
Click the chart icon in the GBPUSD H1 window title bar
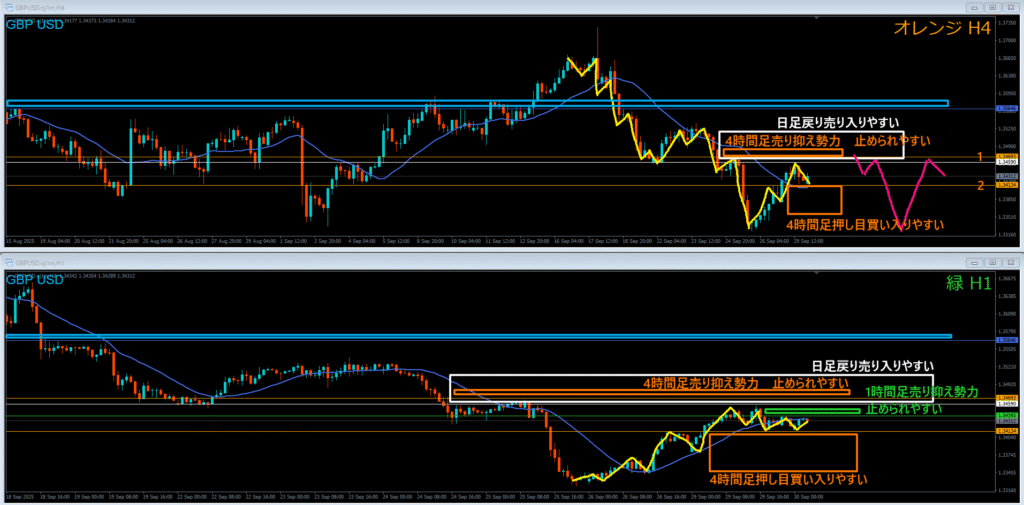point(10,261)
